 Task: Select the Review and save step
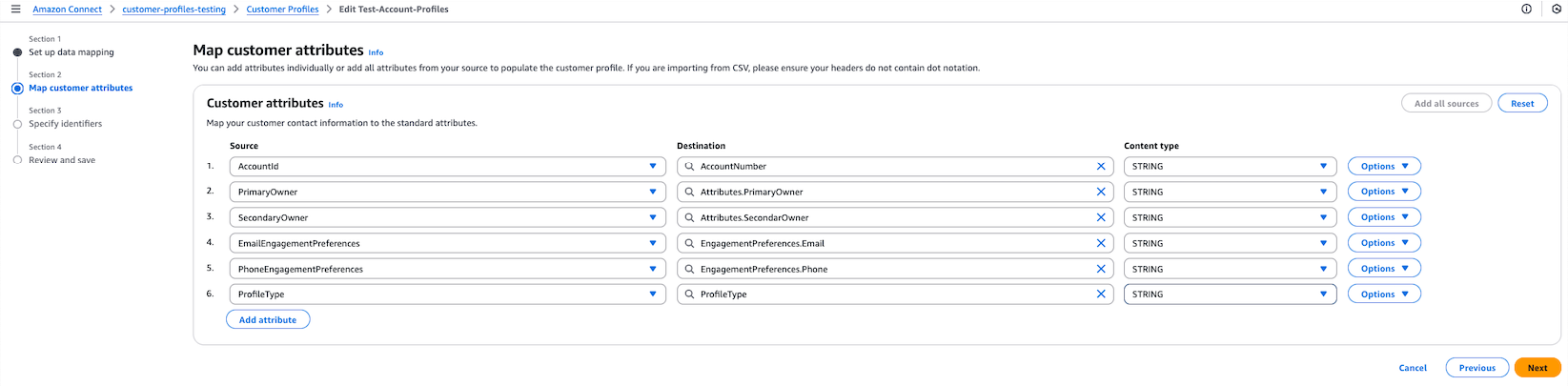coord(62,160)
